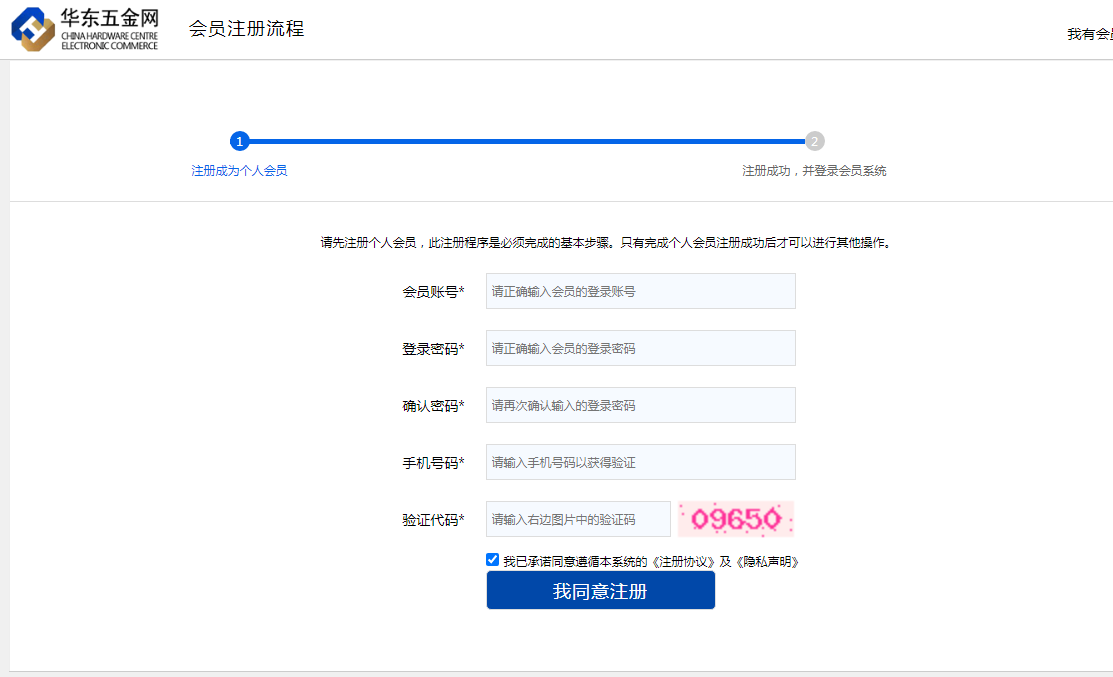Select the 注册成功，并登录会员系统 step label
Viewport: 1113px width, 677px height.
(814, 171)
